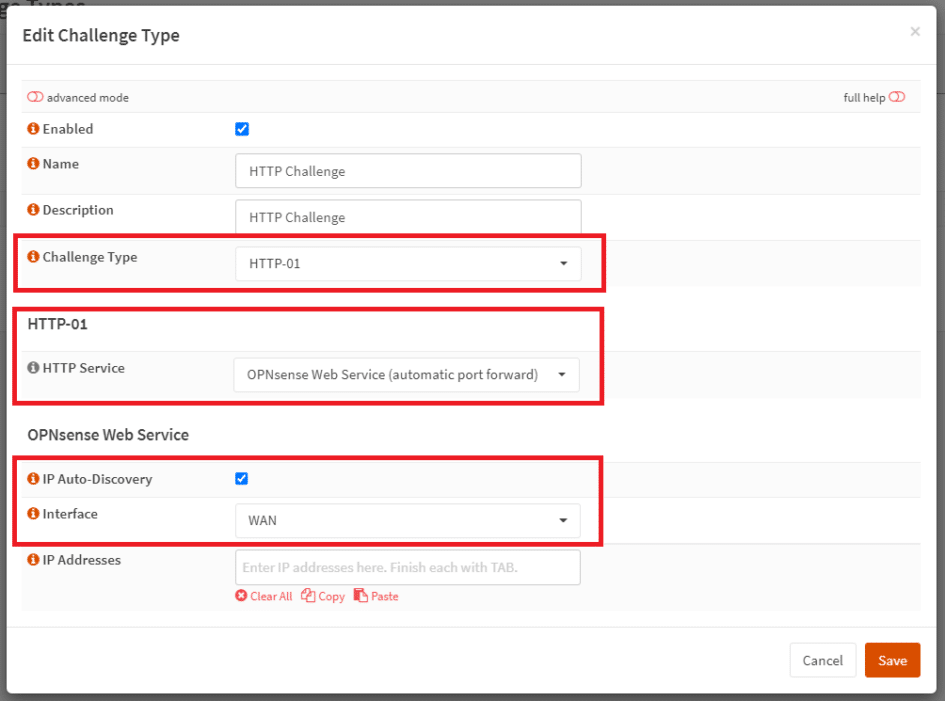Image resolution: width=945 pixels, height=701 pixels.
Task: Toggle advanced mode on
Action: [35, 97]
